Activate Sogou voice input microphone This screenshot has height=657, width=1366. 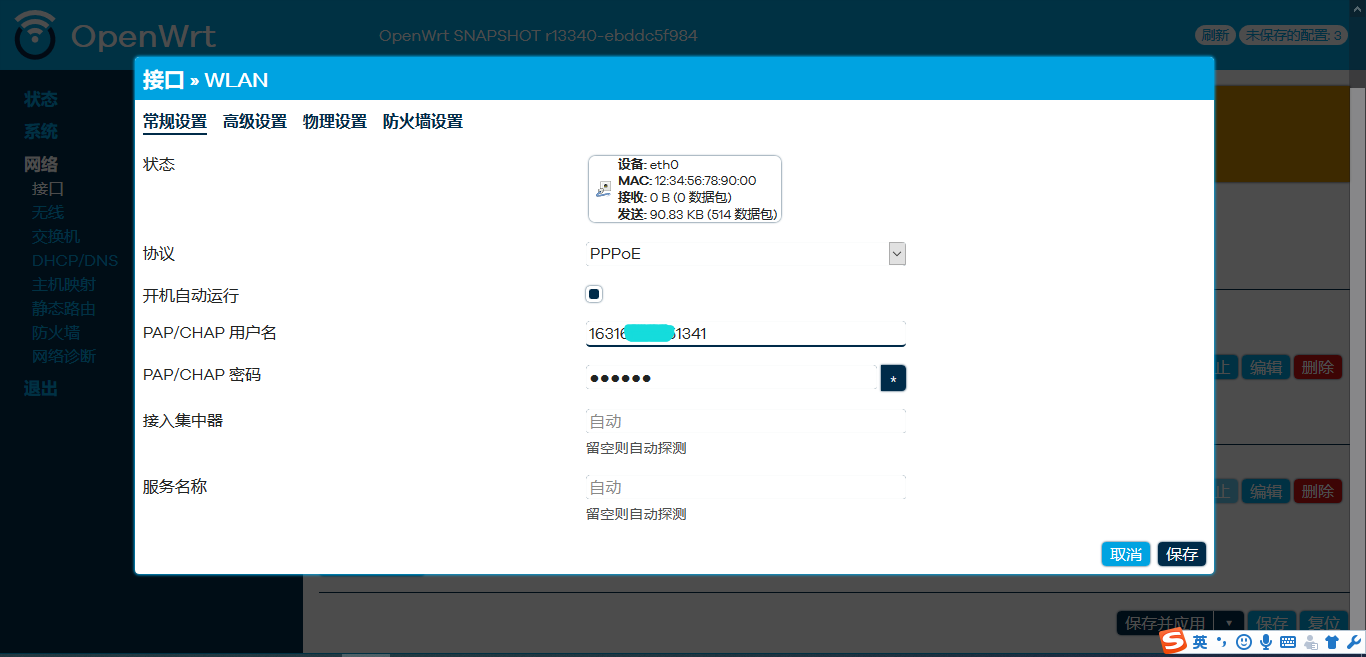[x=1266, y=642]
